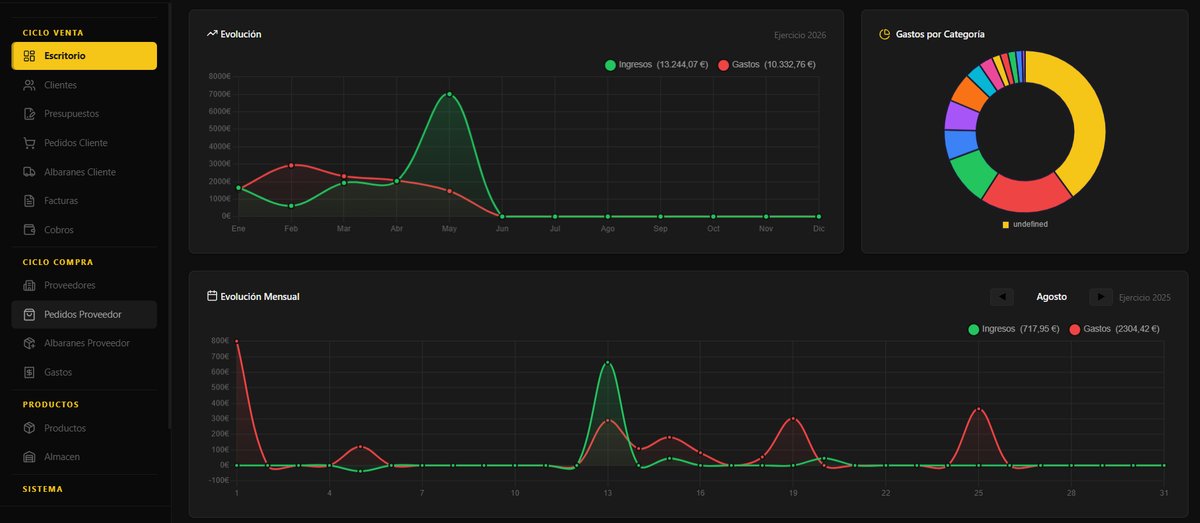
Task: Toggle Ingresos series in Evolución Mensual chart
Action: [x=1013, y=328]
